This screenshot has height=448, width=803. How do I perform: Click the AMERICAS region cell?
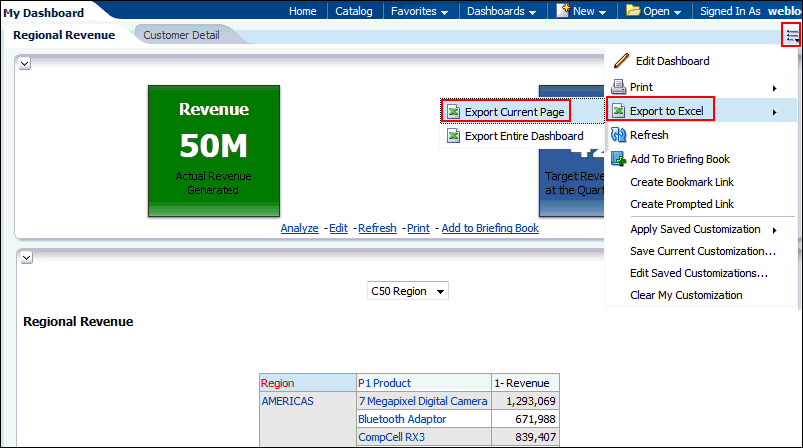coord(287,401)
